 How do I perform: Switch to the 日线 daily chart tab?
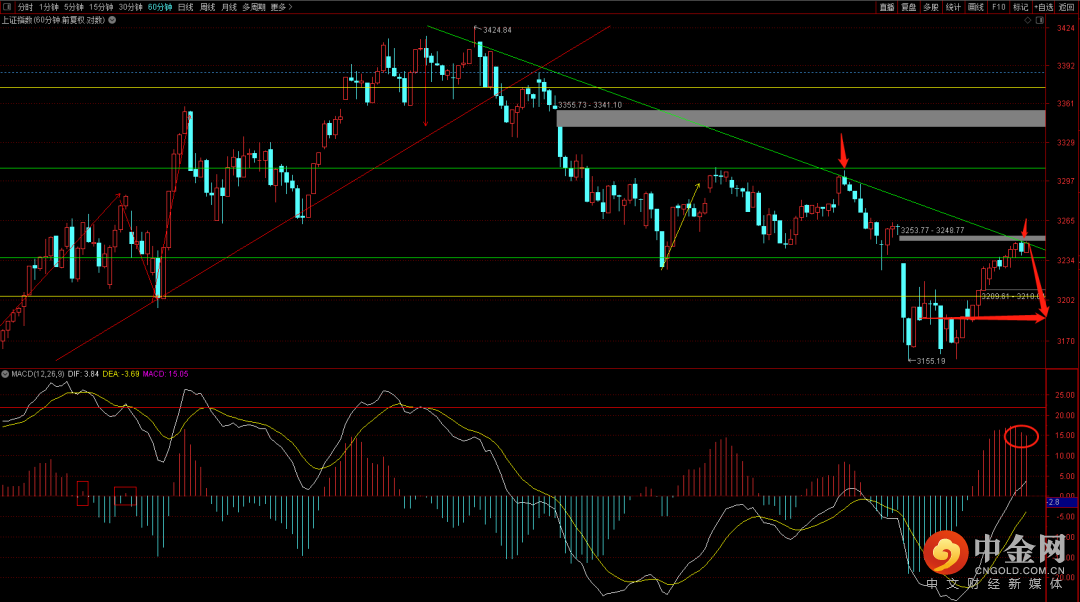[185, 7]
